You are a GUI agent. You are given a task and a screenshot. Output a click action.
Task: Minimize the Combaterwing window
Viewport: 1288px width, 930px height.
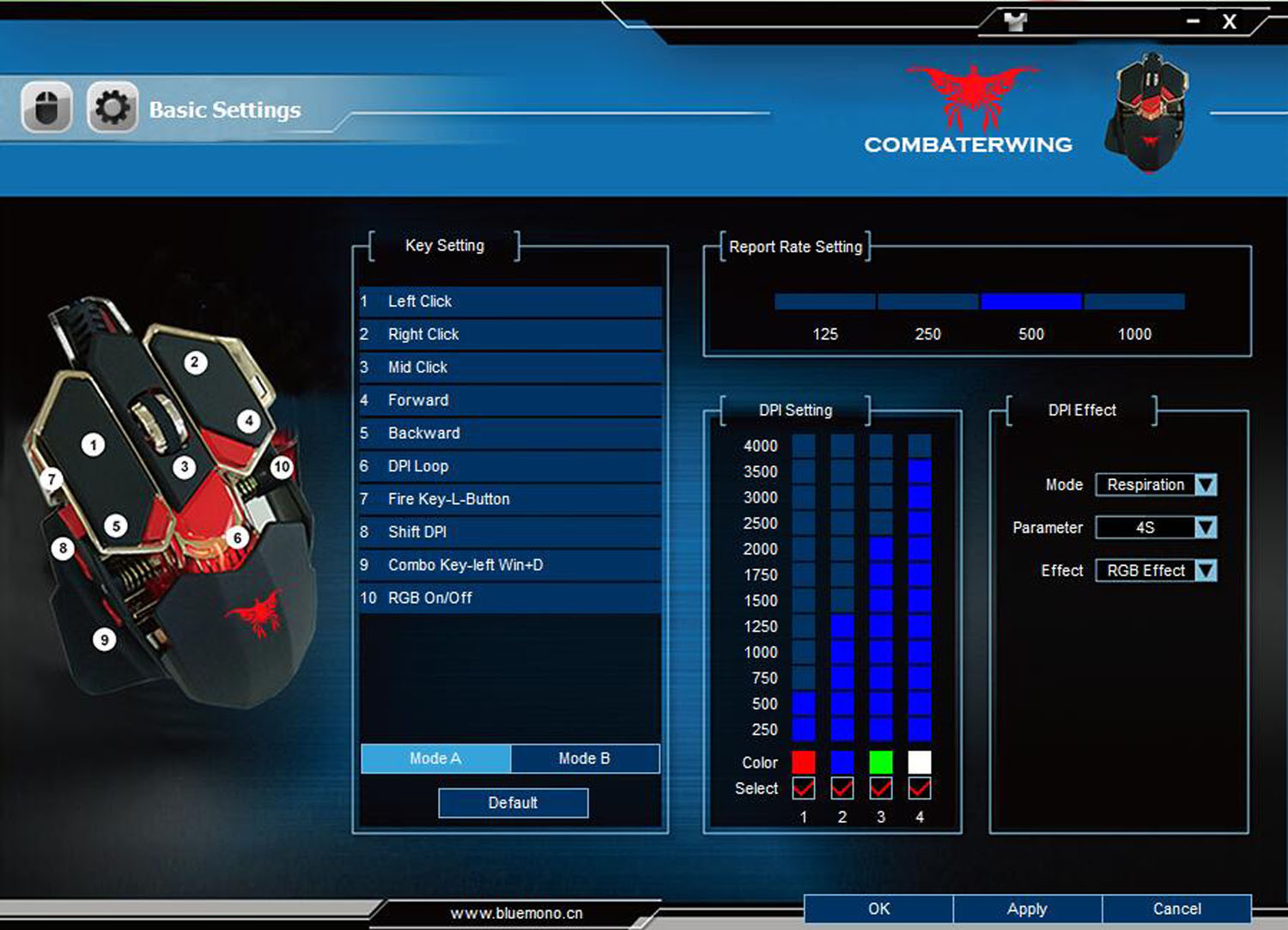[1193, 21]
